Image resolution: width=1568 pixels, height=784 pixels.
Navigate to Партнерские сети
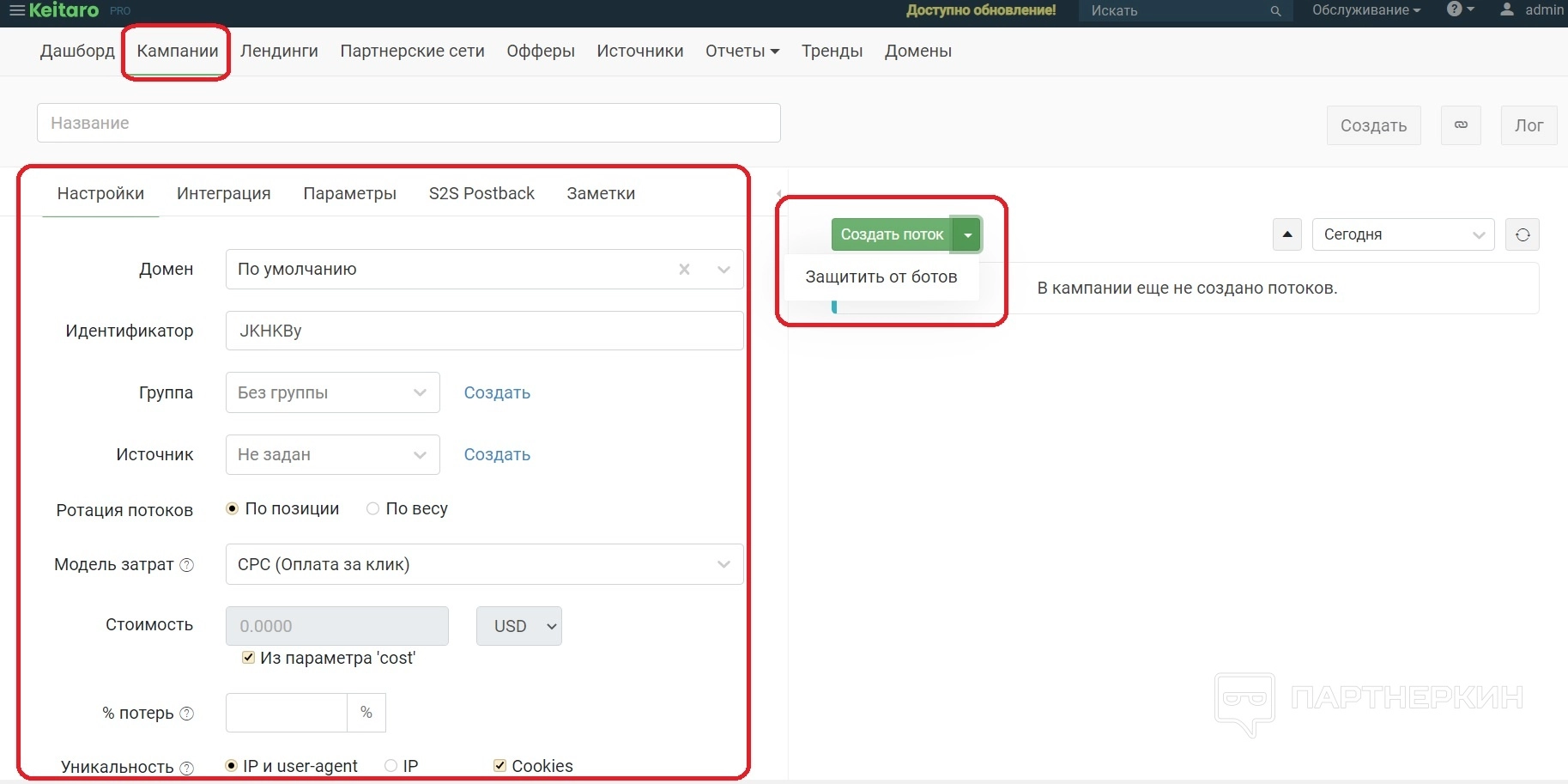(412, 51)
